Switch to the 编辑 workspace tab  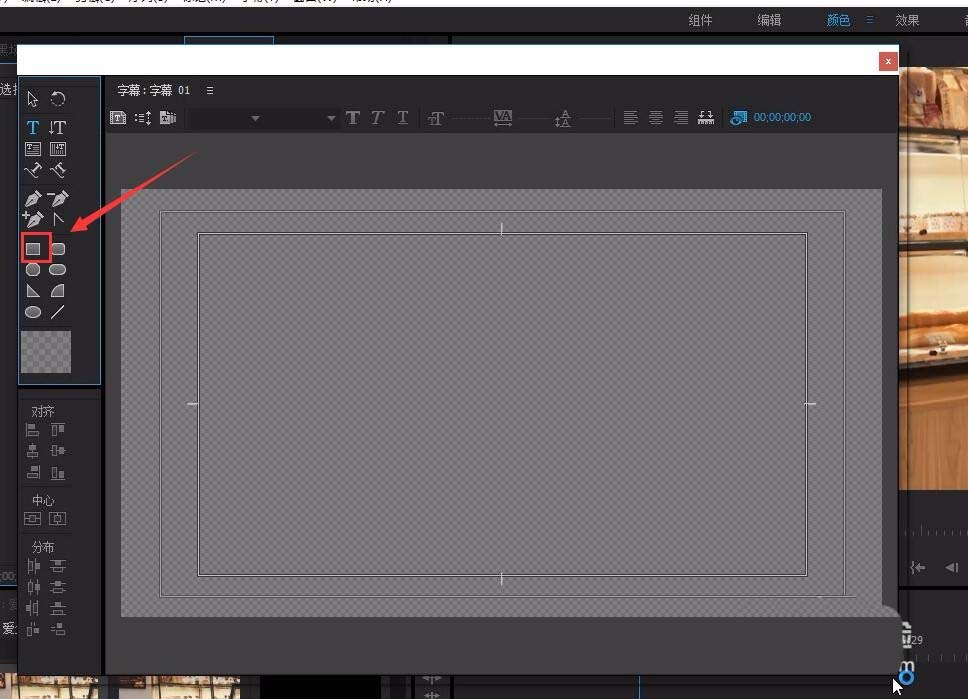pyautogui.click(x=769, y=20)
